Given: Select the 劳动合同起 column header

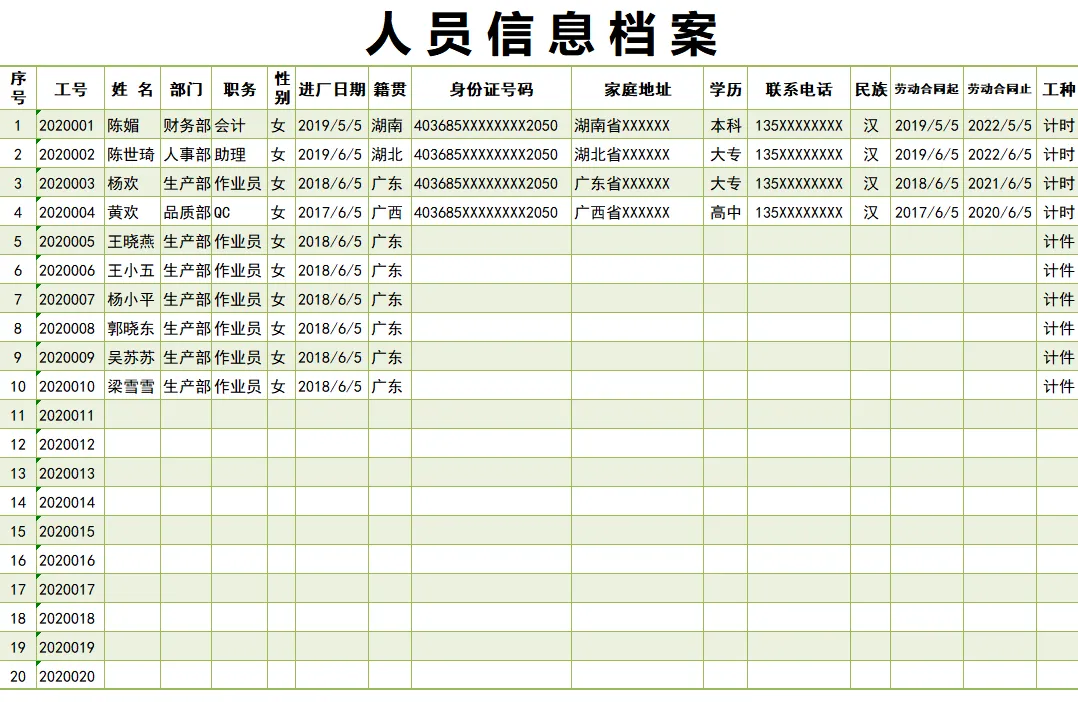Looking at the screenshot, I should tap(927, 88).
